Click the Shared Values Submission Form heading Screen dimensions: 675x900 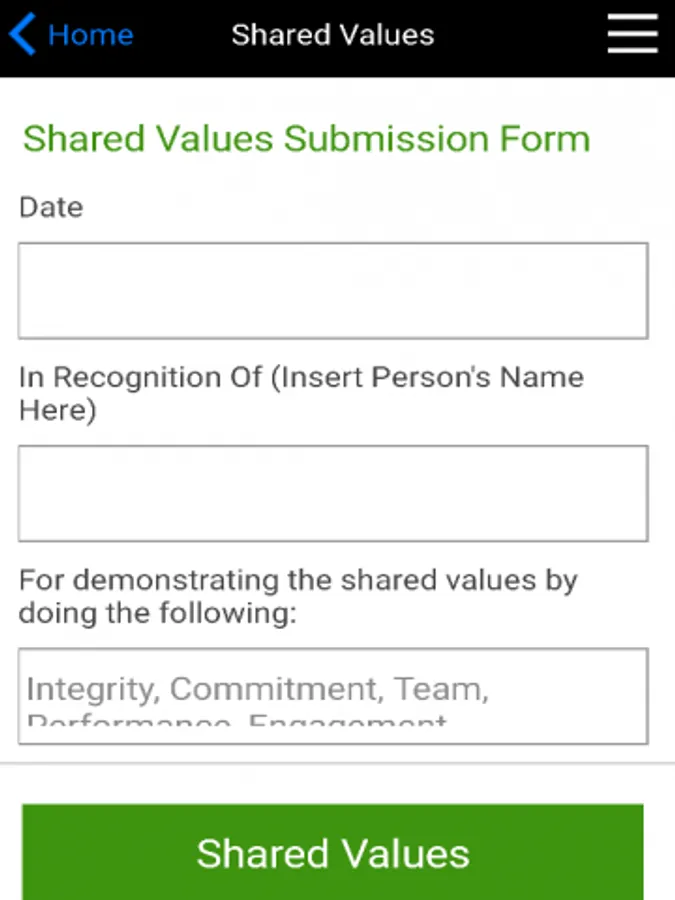pos(306,139)
